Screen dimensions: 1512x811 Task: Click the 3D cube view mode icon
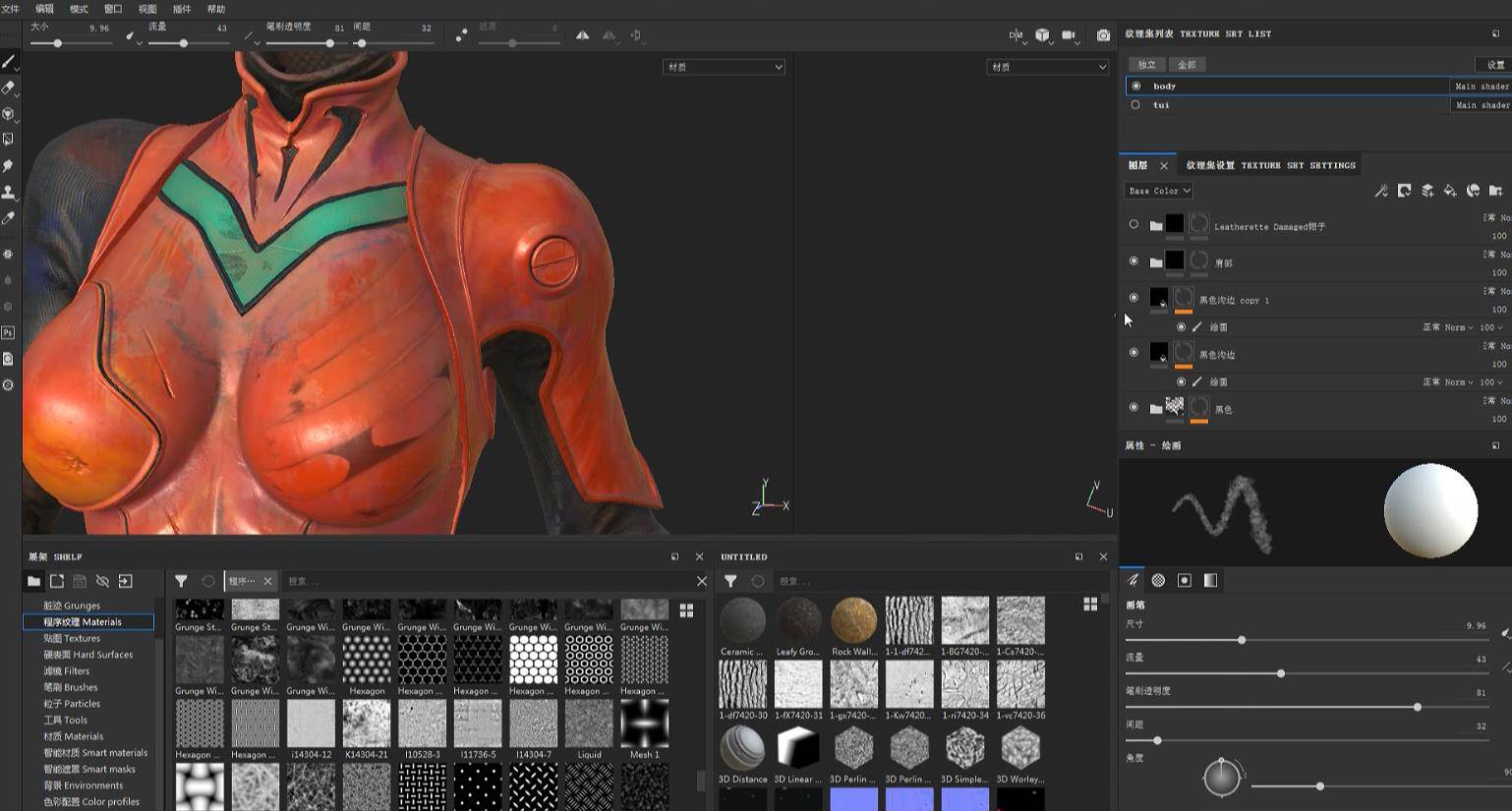1042,35
